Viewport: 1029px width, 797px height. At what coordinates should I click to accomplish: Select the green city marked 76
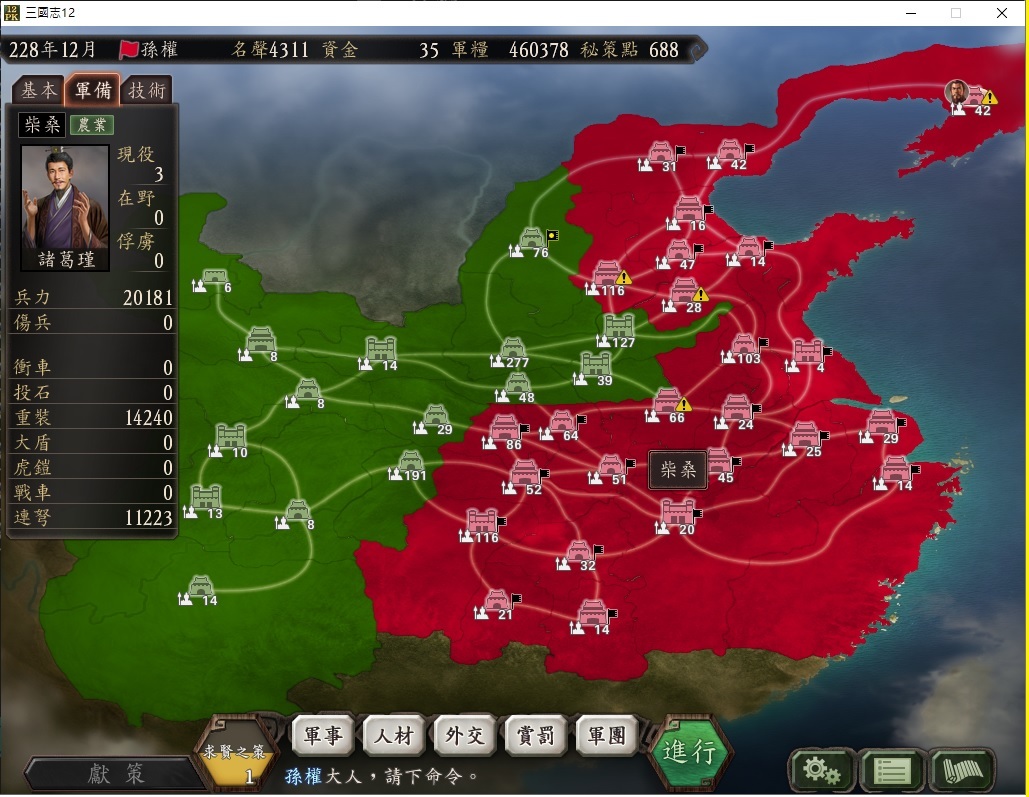532,240
